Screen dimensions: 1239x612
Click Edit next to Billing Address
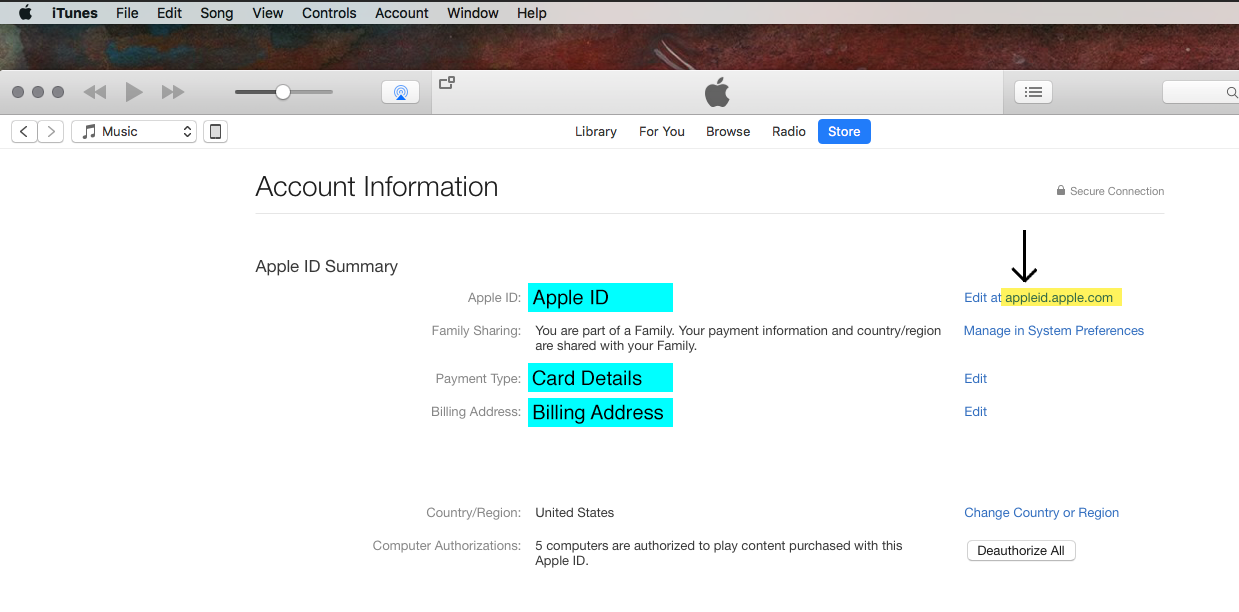point(976,411)
